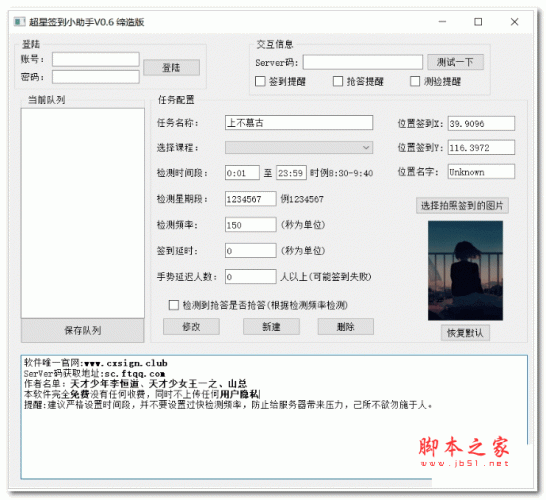Viewport: 546px width, 500px height.
Task: Enable the 测验提醒 checkbox
Action: coord(415,81)
